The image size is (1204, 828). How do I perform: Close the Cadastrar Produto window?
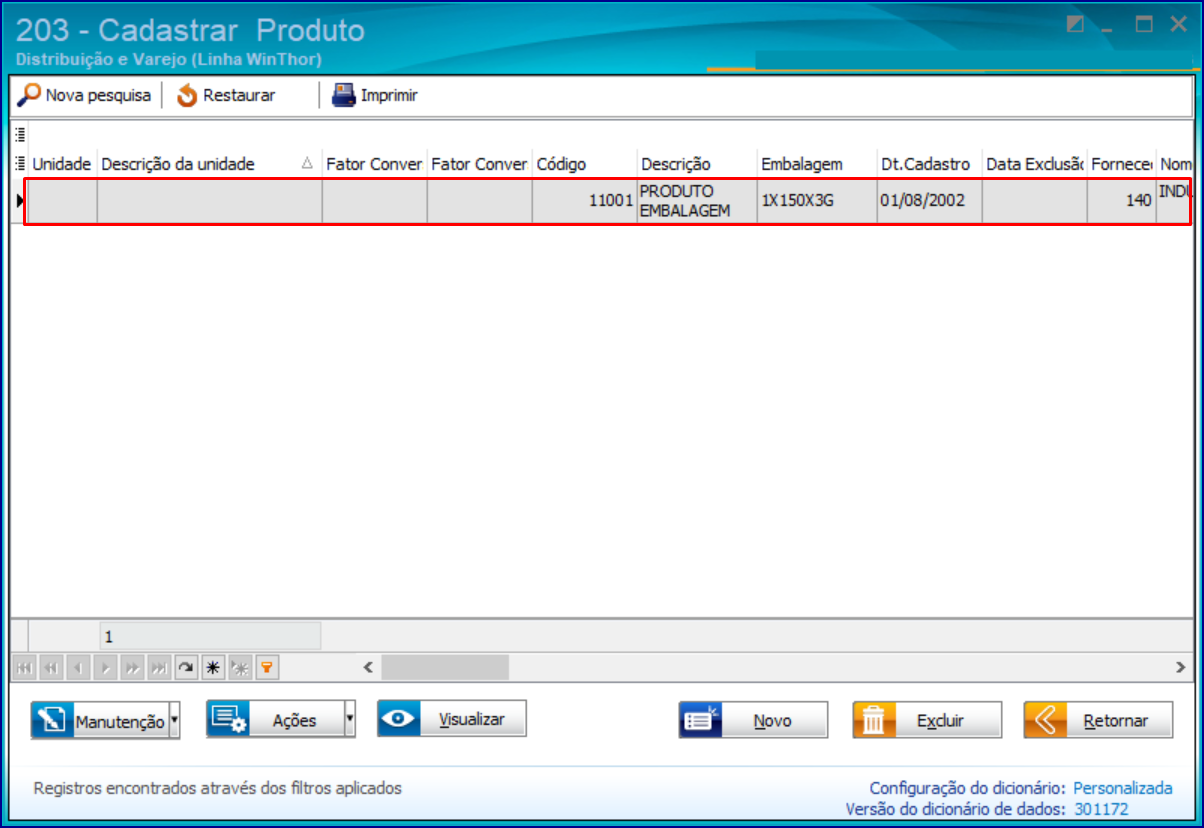click(x=1178, y=25)
